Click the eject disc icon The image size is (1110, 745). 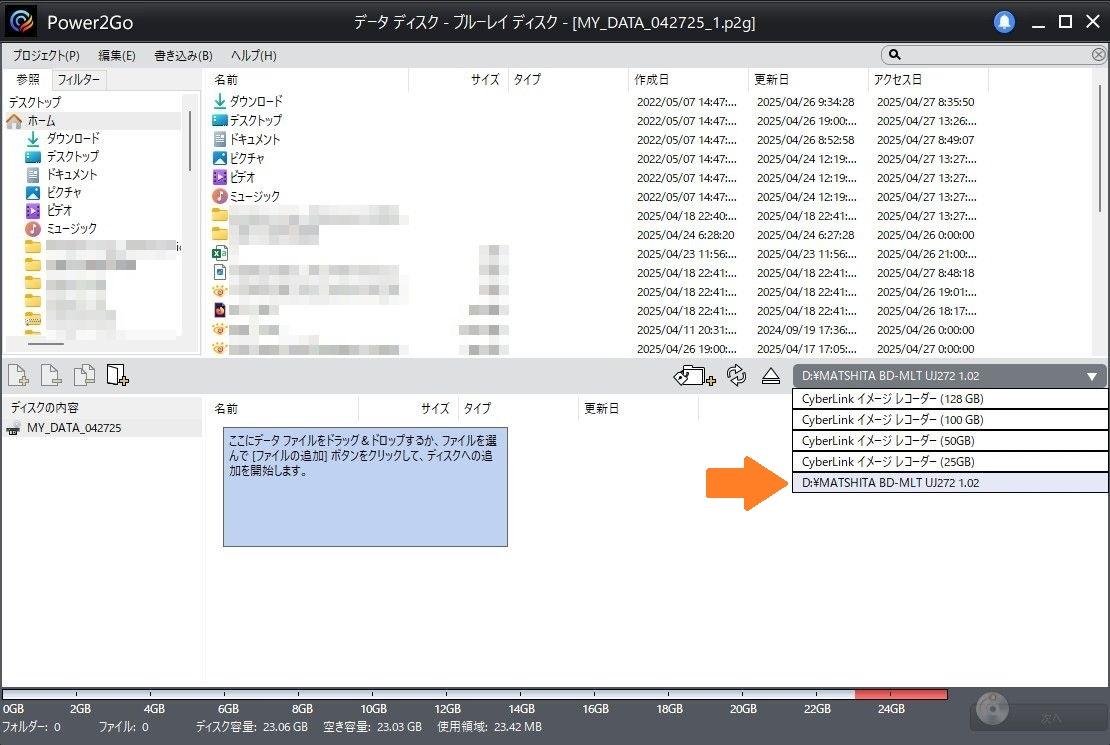click(x=771, y=376)
